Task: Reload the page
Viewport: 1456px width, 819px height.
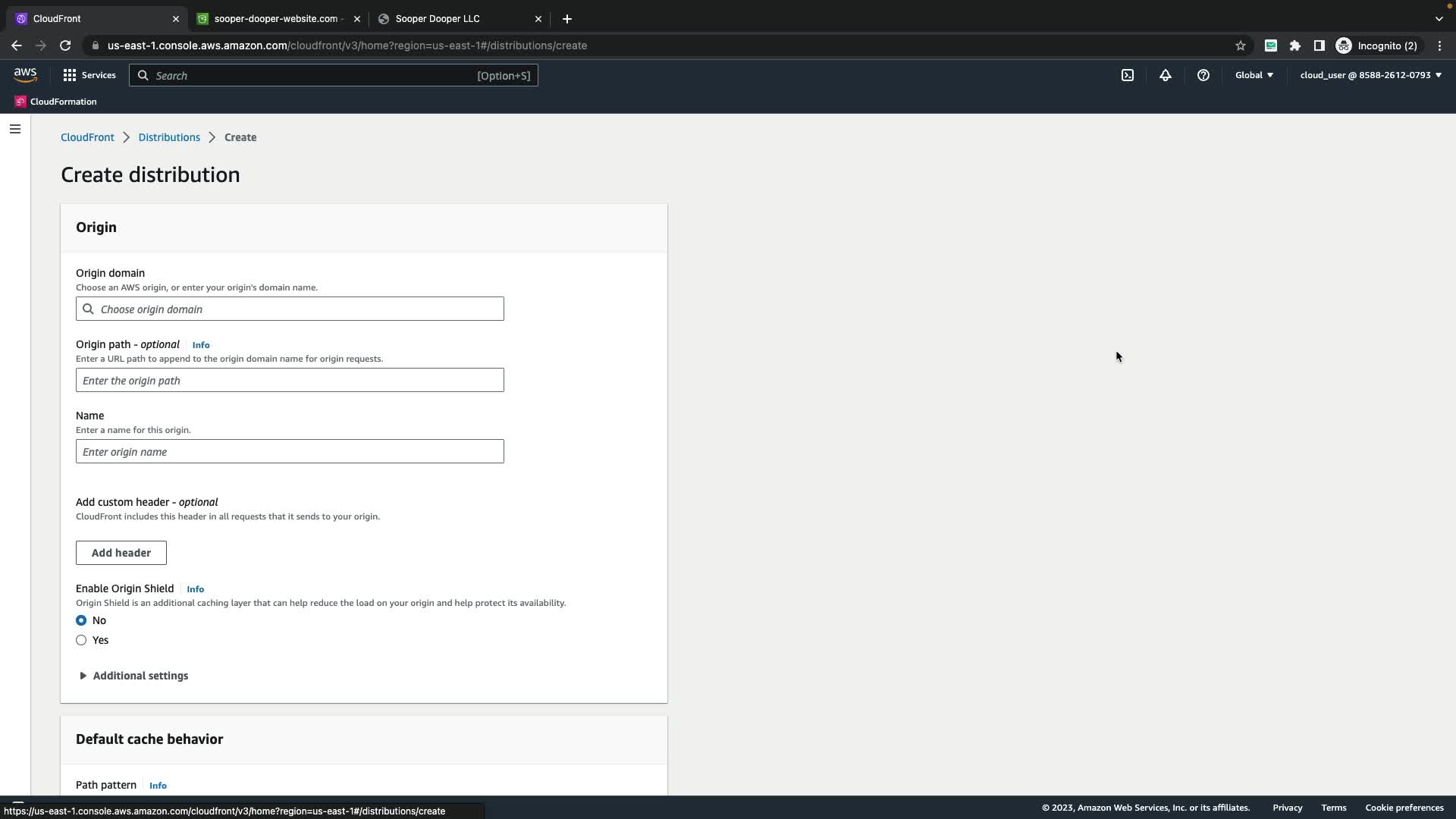Action: point(65,45)
